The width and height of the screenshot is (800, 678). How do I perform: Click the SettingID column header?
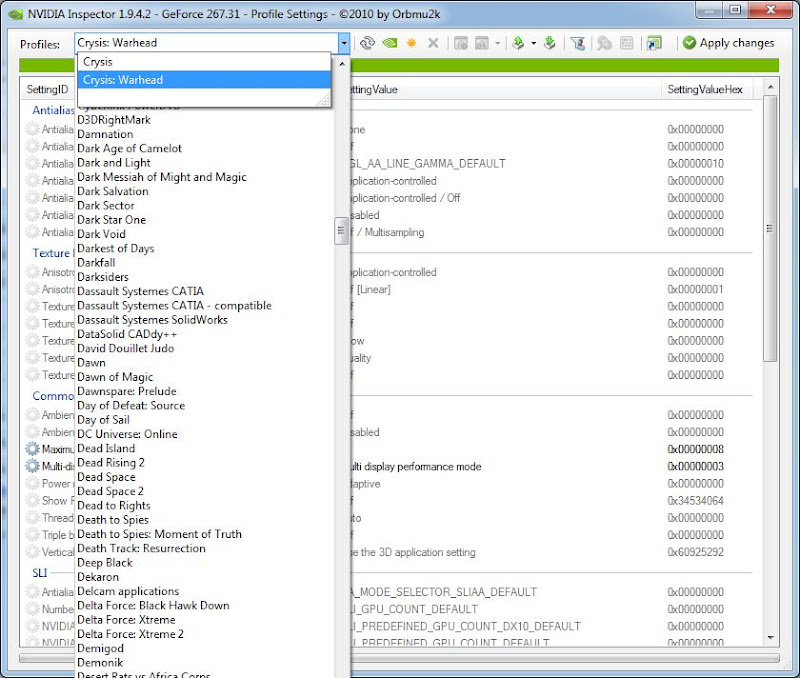click(x=47, y=90)
